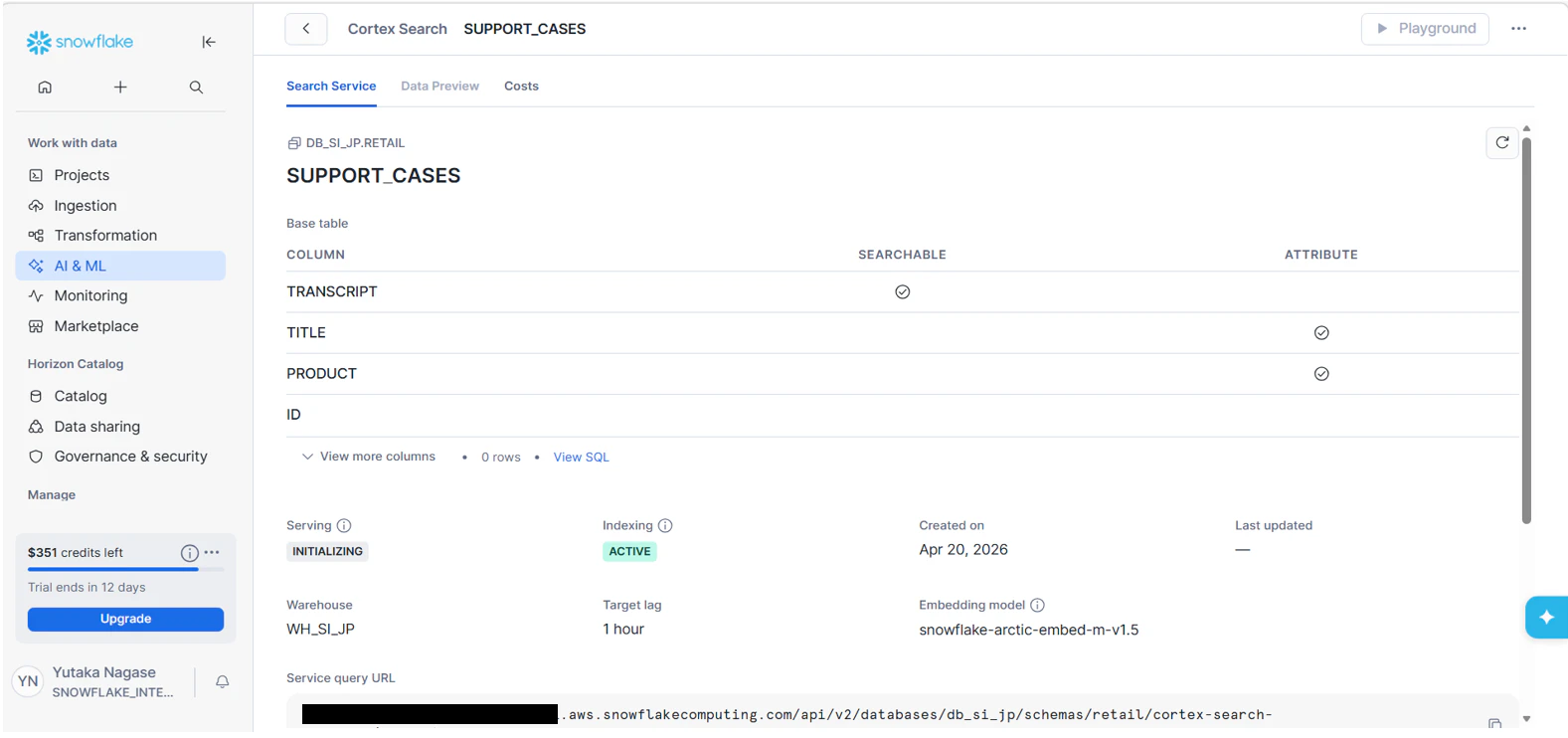Click the Upgrade button
The height and width of the screenshot is (738, 1568).
tap(125, 620)
